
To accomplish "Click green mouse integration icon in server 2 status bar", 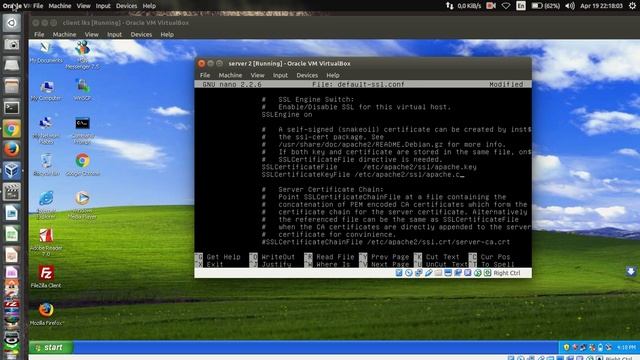I will click(478, 273).
